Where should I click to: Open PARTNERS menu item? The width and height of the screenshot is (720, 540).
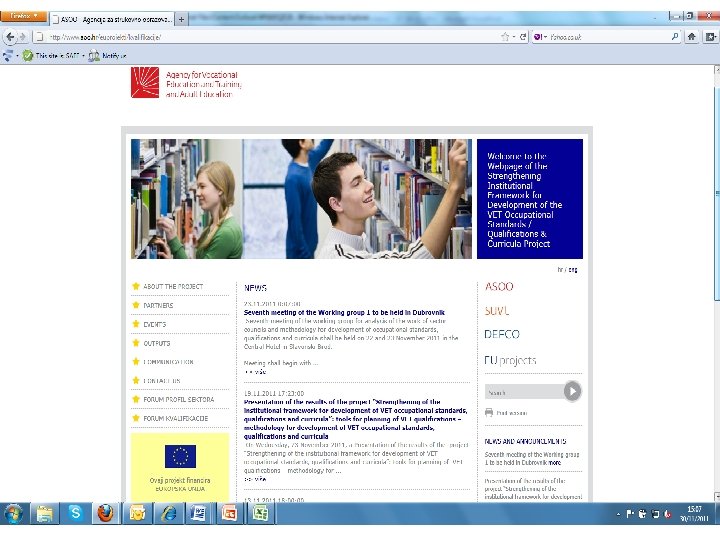pyautogui.click(x=158, y=305)
